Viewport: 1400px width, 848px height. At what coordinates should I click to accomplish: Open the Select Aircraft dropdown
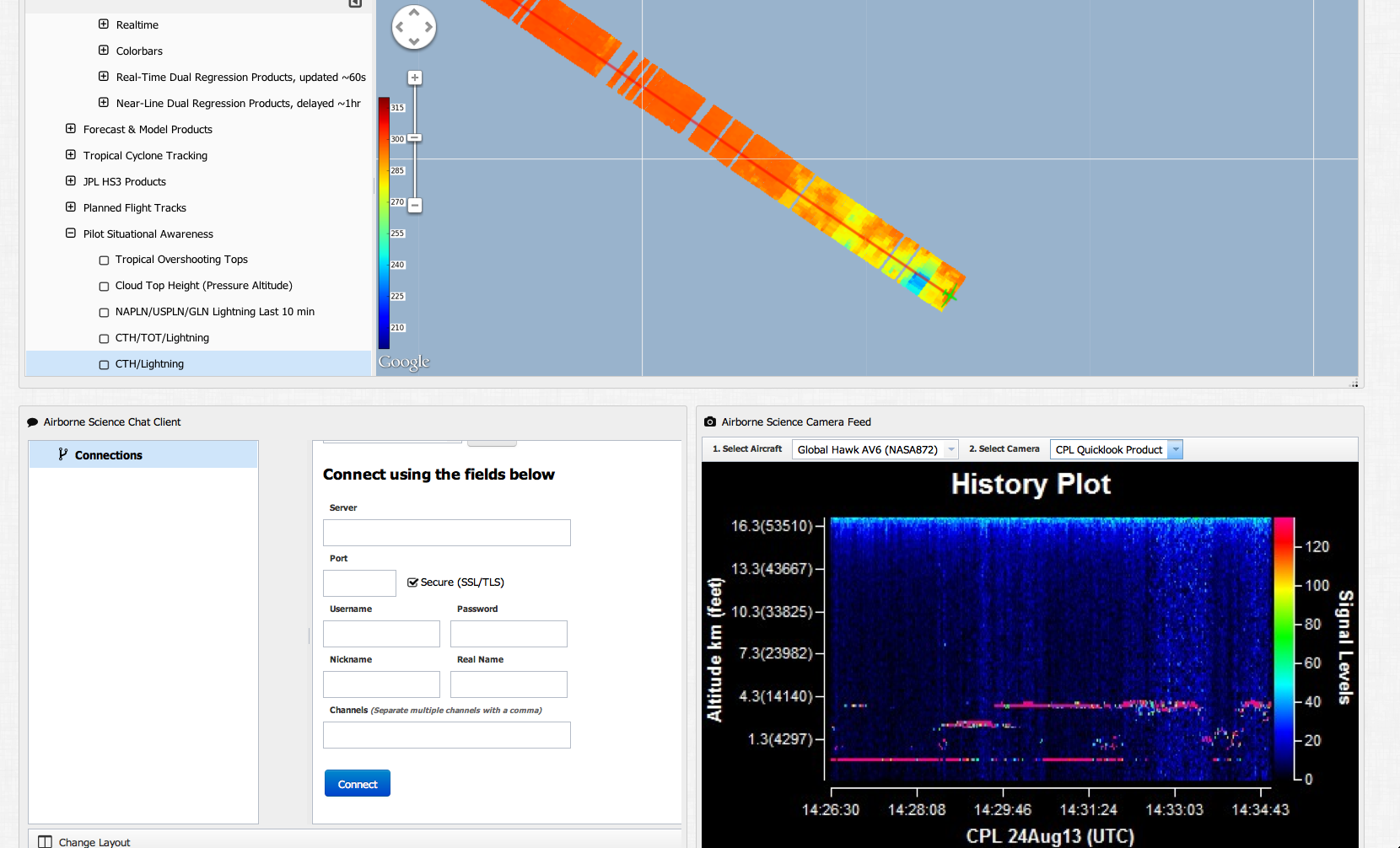click(950, 450)
